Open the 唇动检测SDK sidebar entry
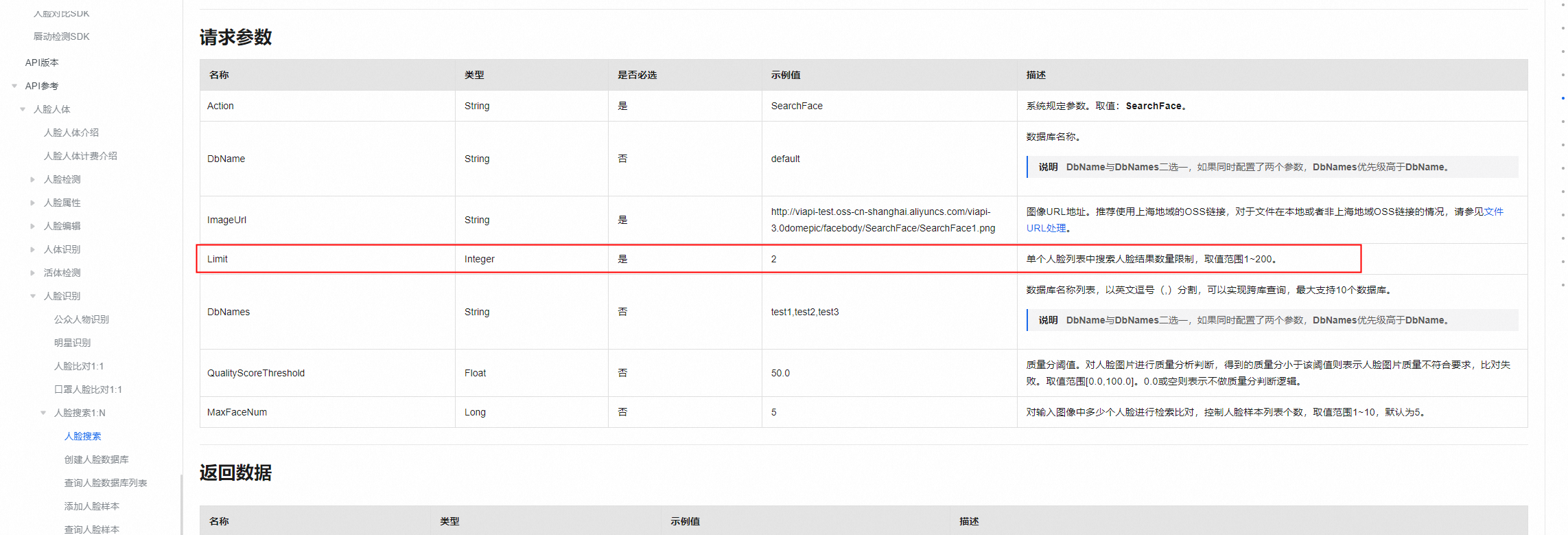This screenshot has height=535, width=1568. click(x=61, y=36)
